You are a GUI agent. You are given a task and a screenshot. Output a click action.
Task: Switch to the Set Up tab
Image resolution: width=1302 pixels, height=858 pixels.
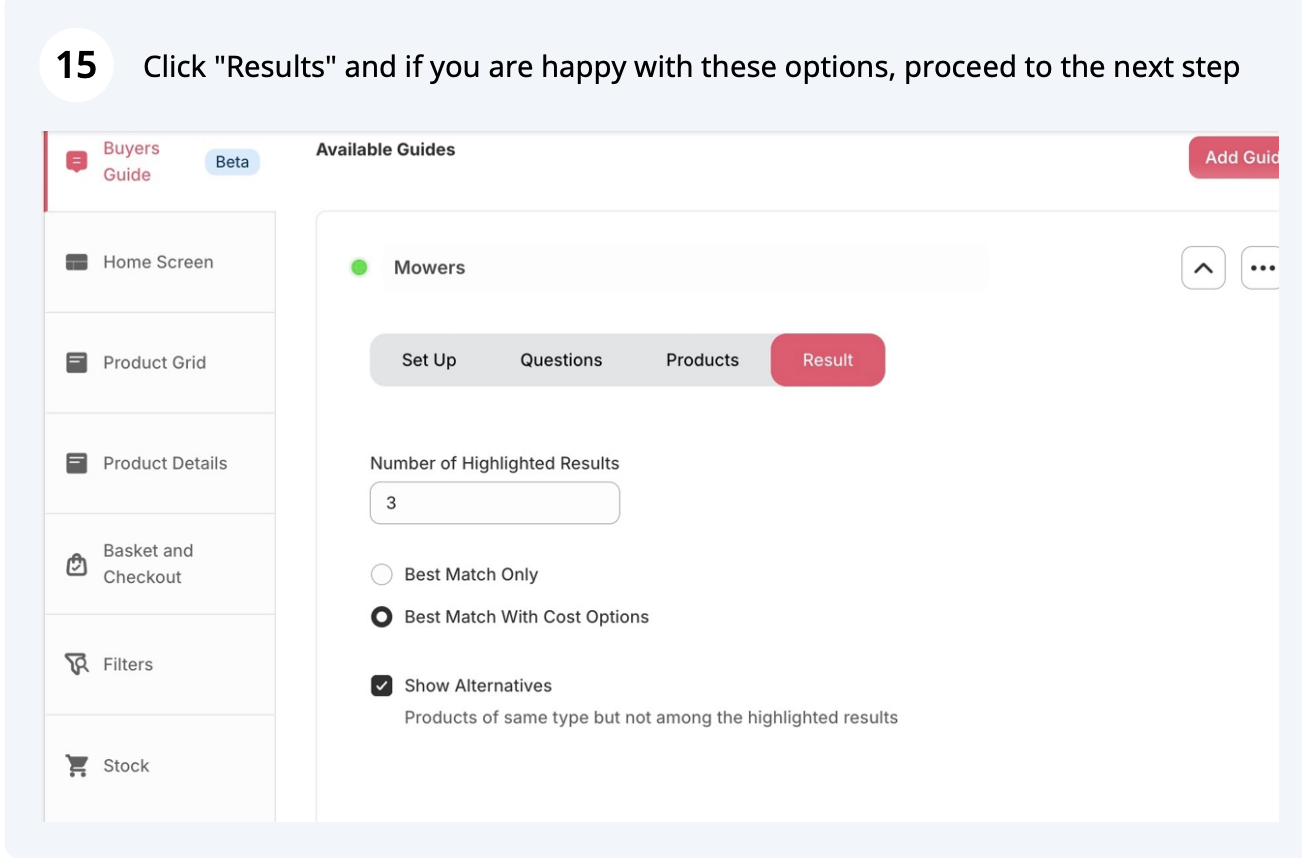[429, 360]
